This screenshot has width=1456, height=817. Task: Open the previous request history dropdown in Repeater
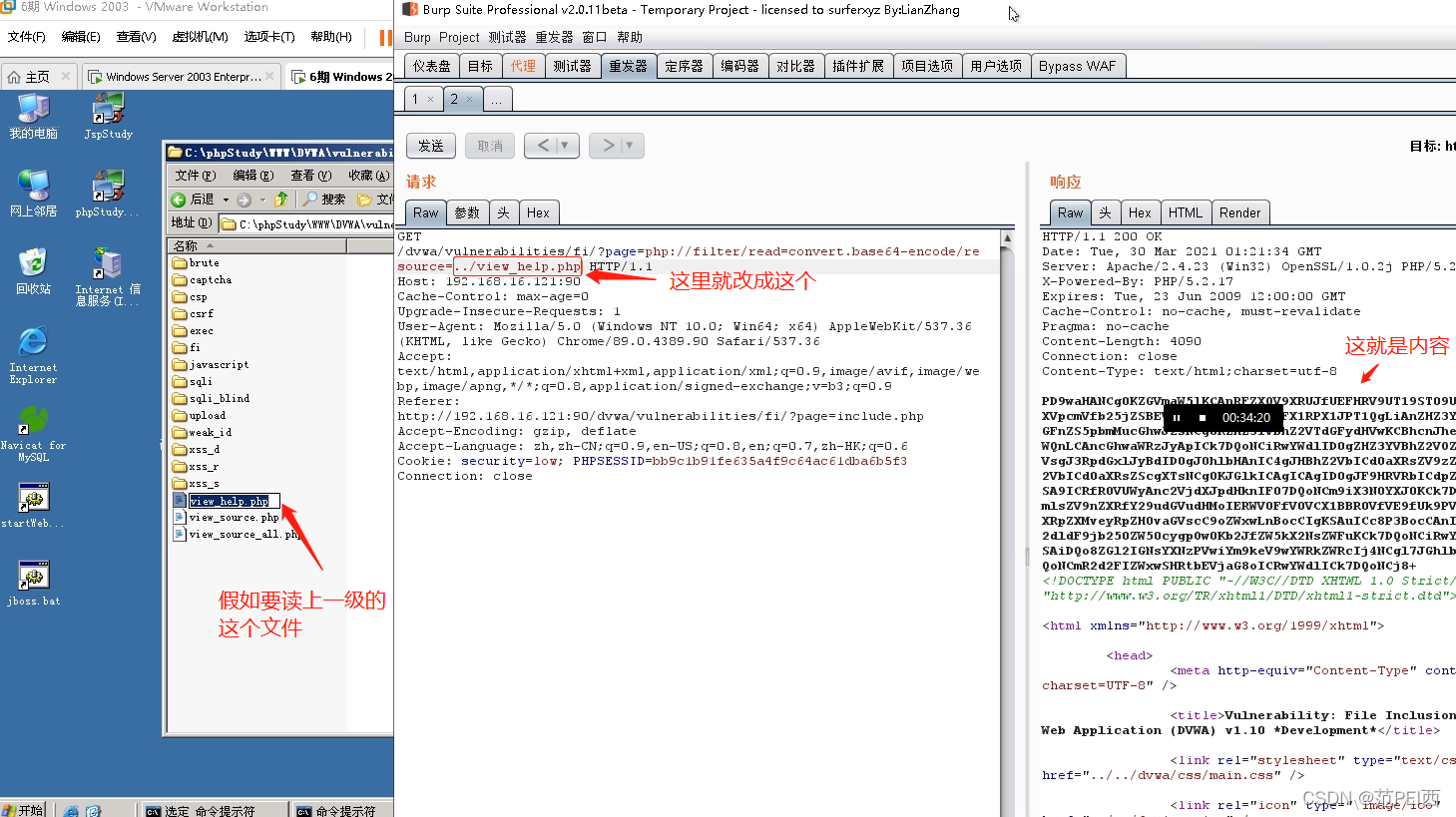coord(564,146)
